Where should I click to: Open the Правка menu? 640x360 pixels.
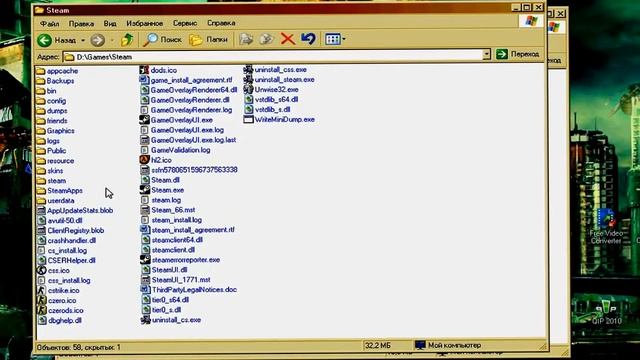click(x=81, y=24)
